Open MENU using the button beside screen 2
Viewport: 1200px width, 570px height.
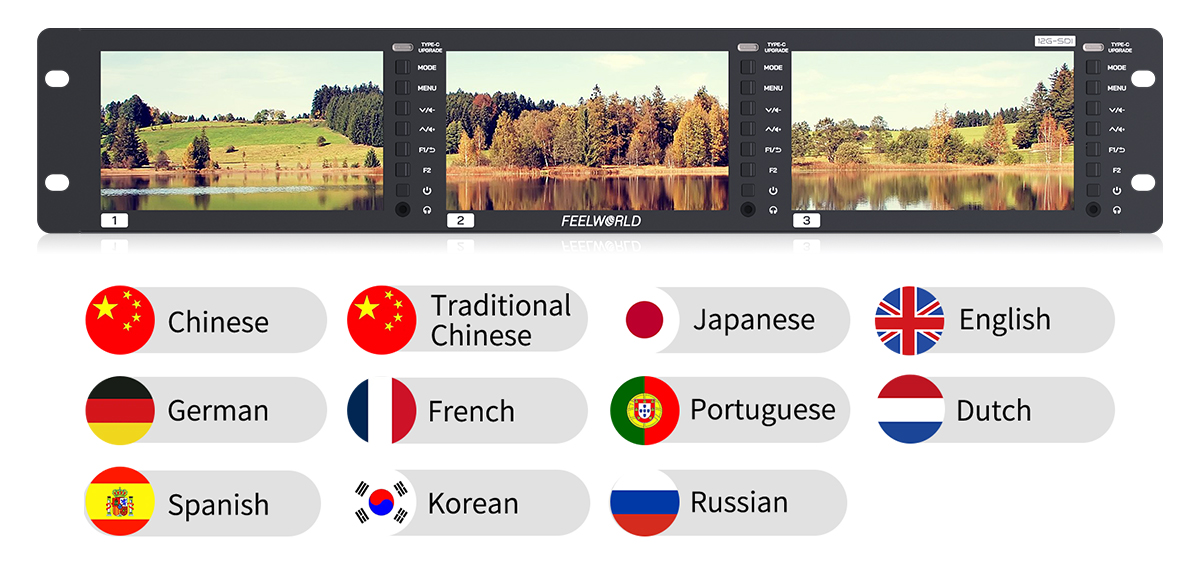[x=747, y=88]
